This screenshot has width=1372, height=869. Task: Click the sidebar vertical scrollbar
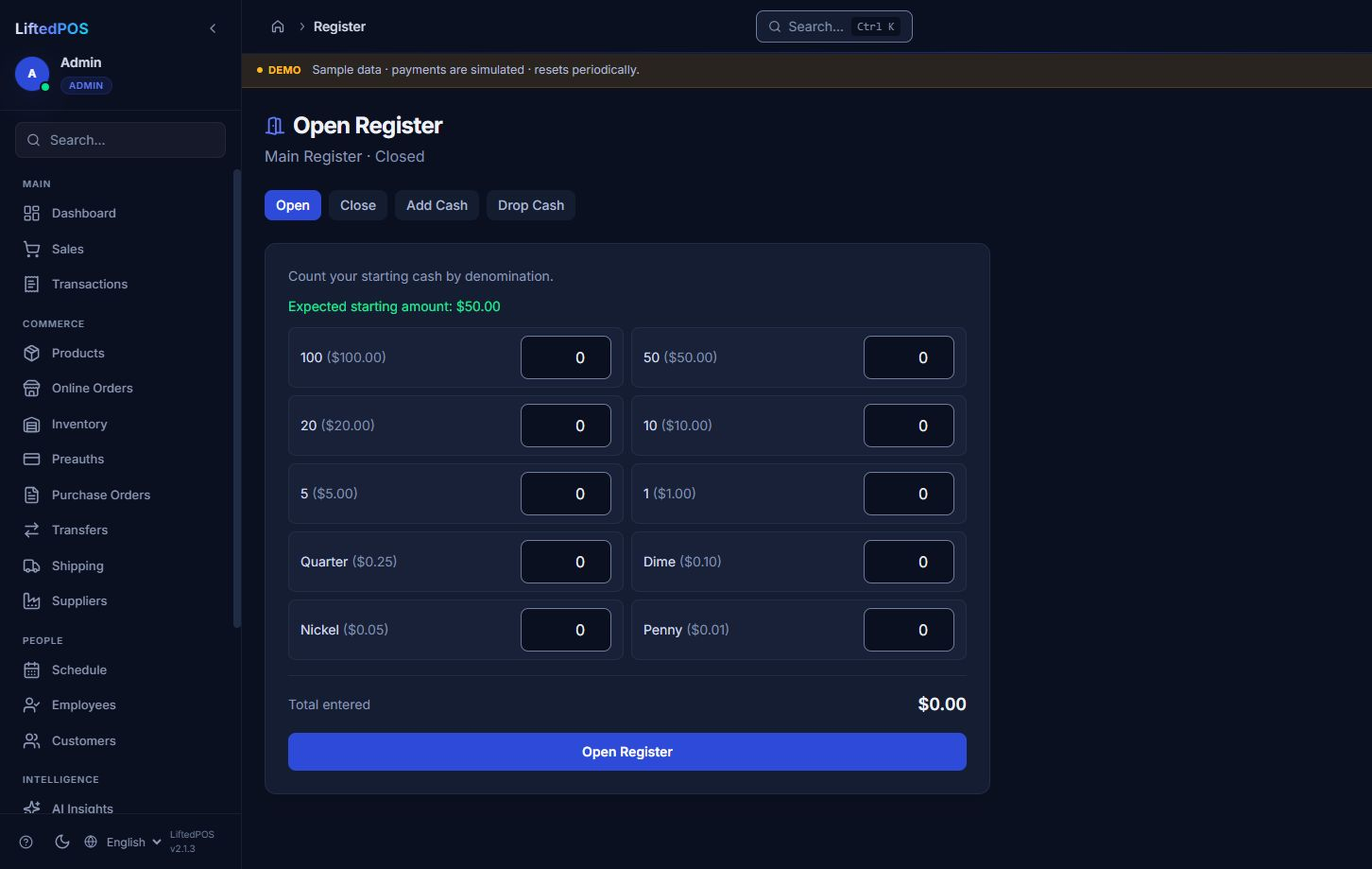[x=237, y=398]
